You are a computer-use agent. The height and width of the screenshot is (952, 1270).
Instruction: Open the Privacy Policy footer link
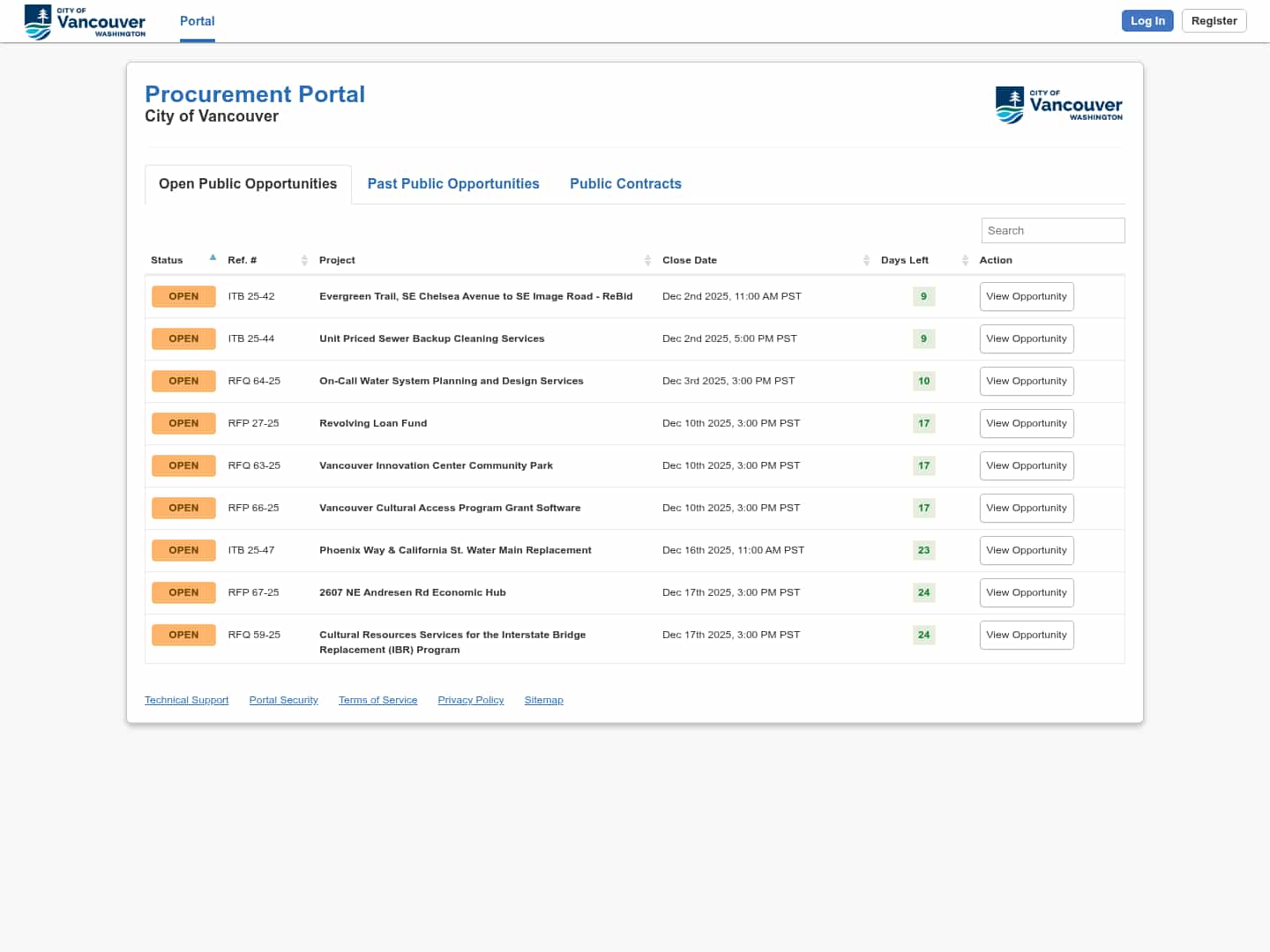(x=470, y=700)
